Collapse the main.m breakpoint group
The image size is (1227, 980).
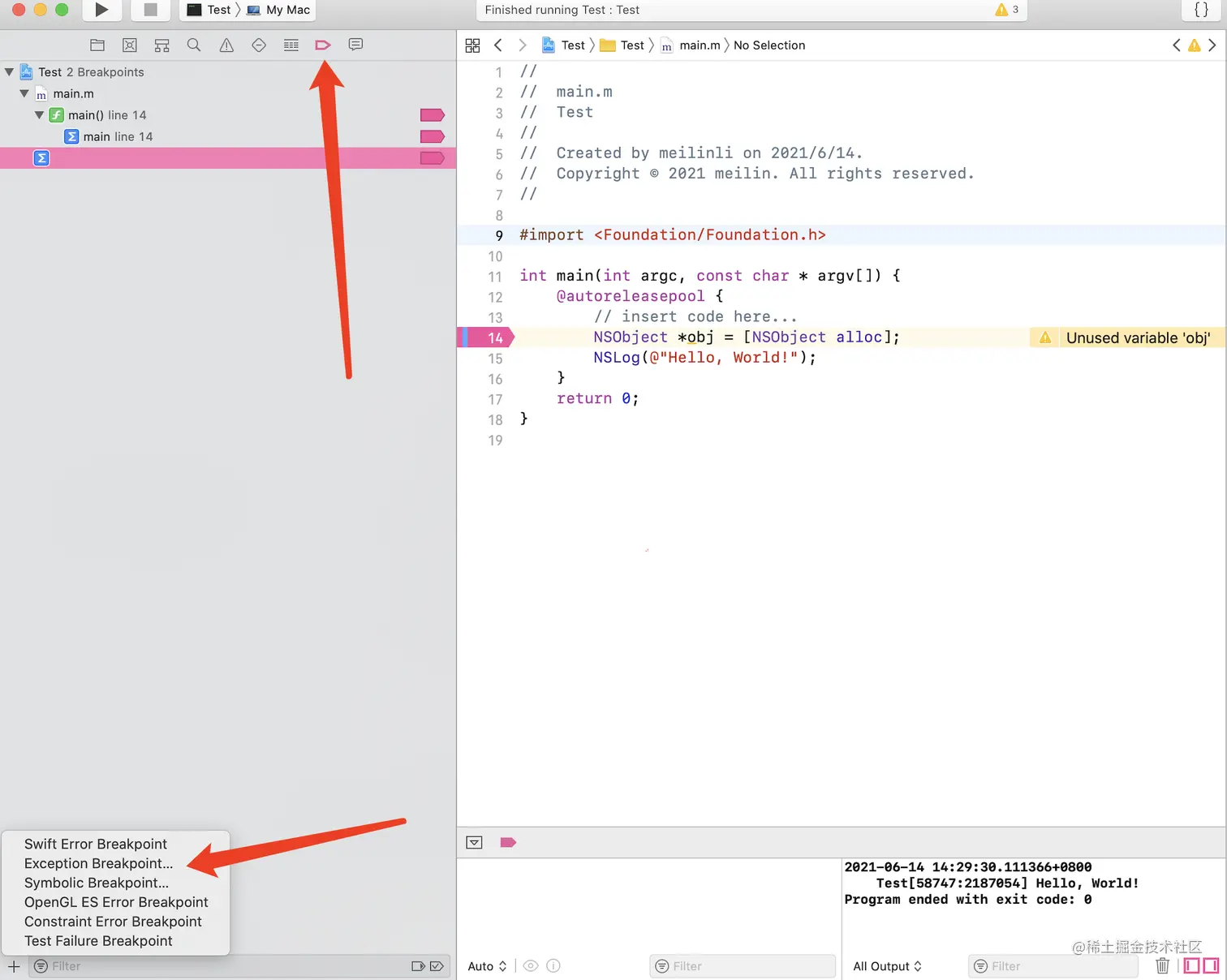(x=24, y=93)
